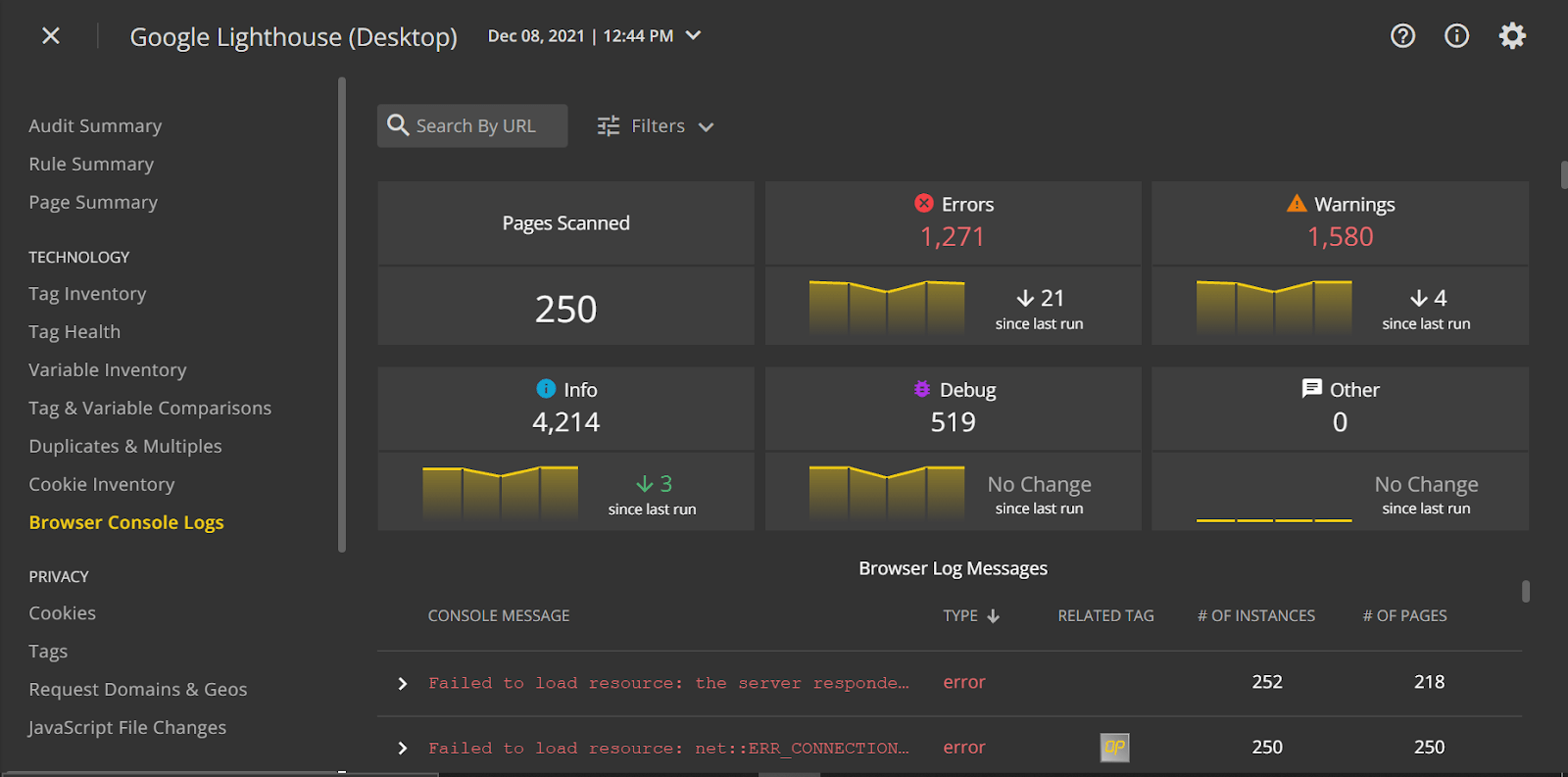Sort by CONSOLE MESSAGE column
The height and width of the screenshot is (777, 1568).
[499, 616]
